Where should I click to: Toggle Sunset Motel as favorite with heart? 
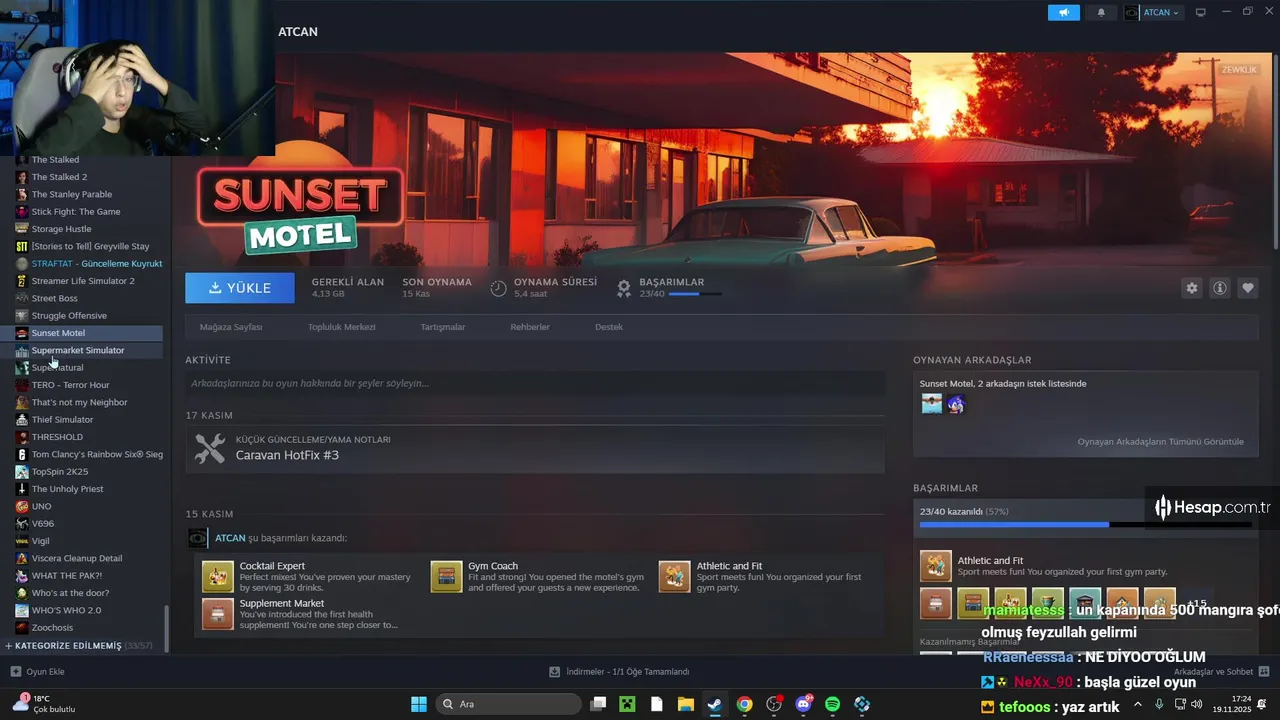tap(1248, 288)
